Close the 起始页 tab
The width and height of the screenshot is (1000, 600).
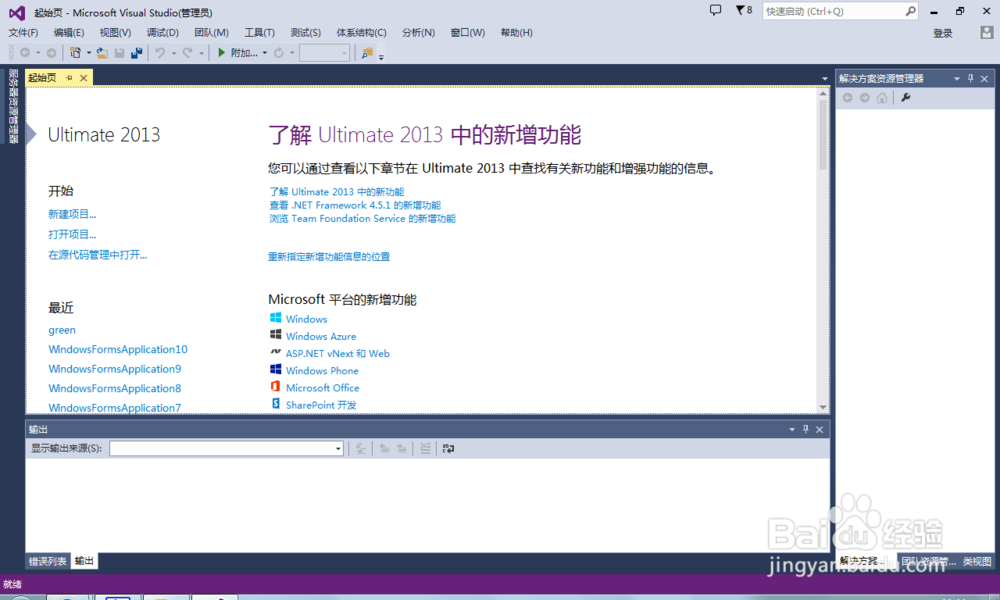tap(84, 78)
